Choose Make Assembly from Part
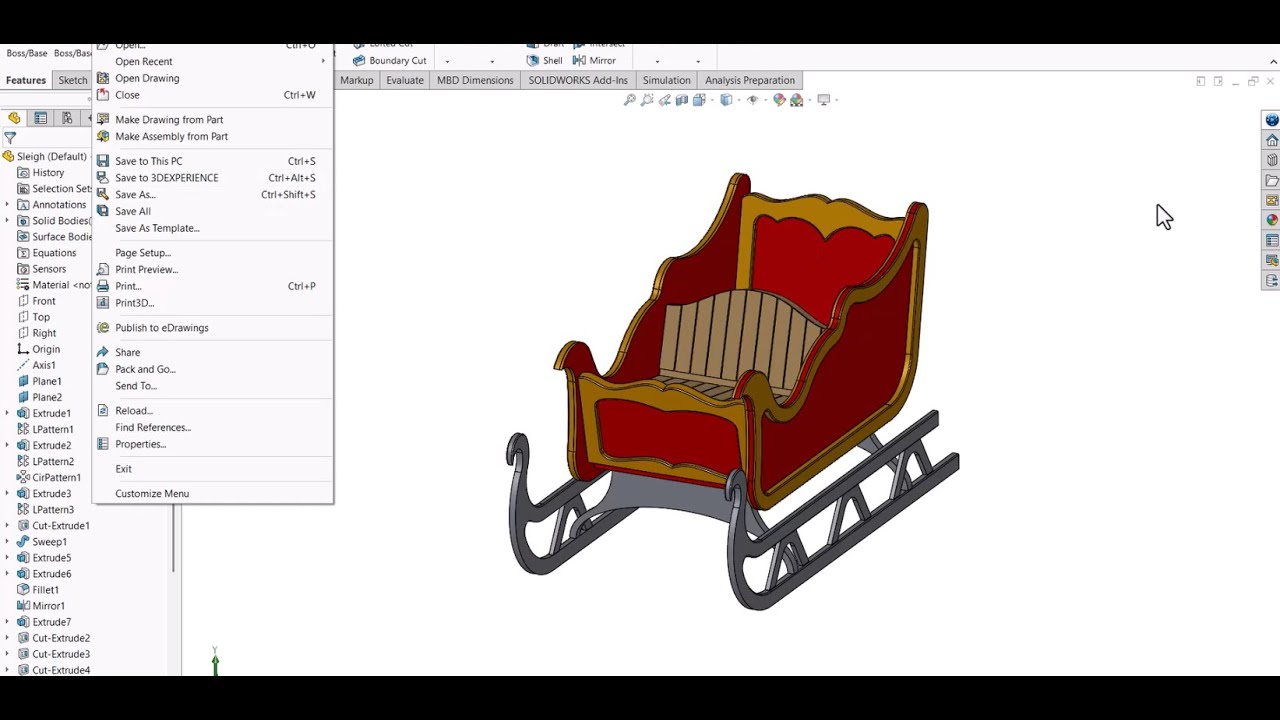Screen dimensions: 1280x720 pyautogui.click(x=171, y=136)
